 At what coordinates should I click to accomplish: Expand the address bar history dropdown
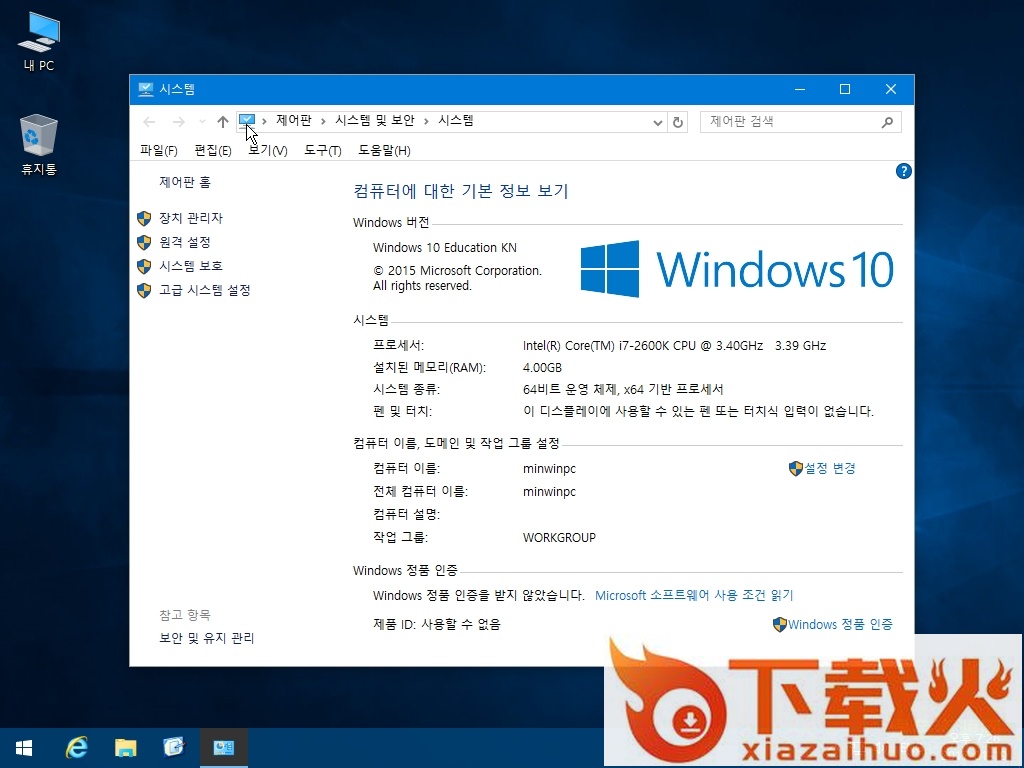coord(658,122)
